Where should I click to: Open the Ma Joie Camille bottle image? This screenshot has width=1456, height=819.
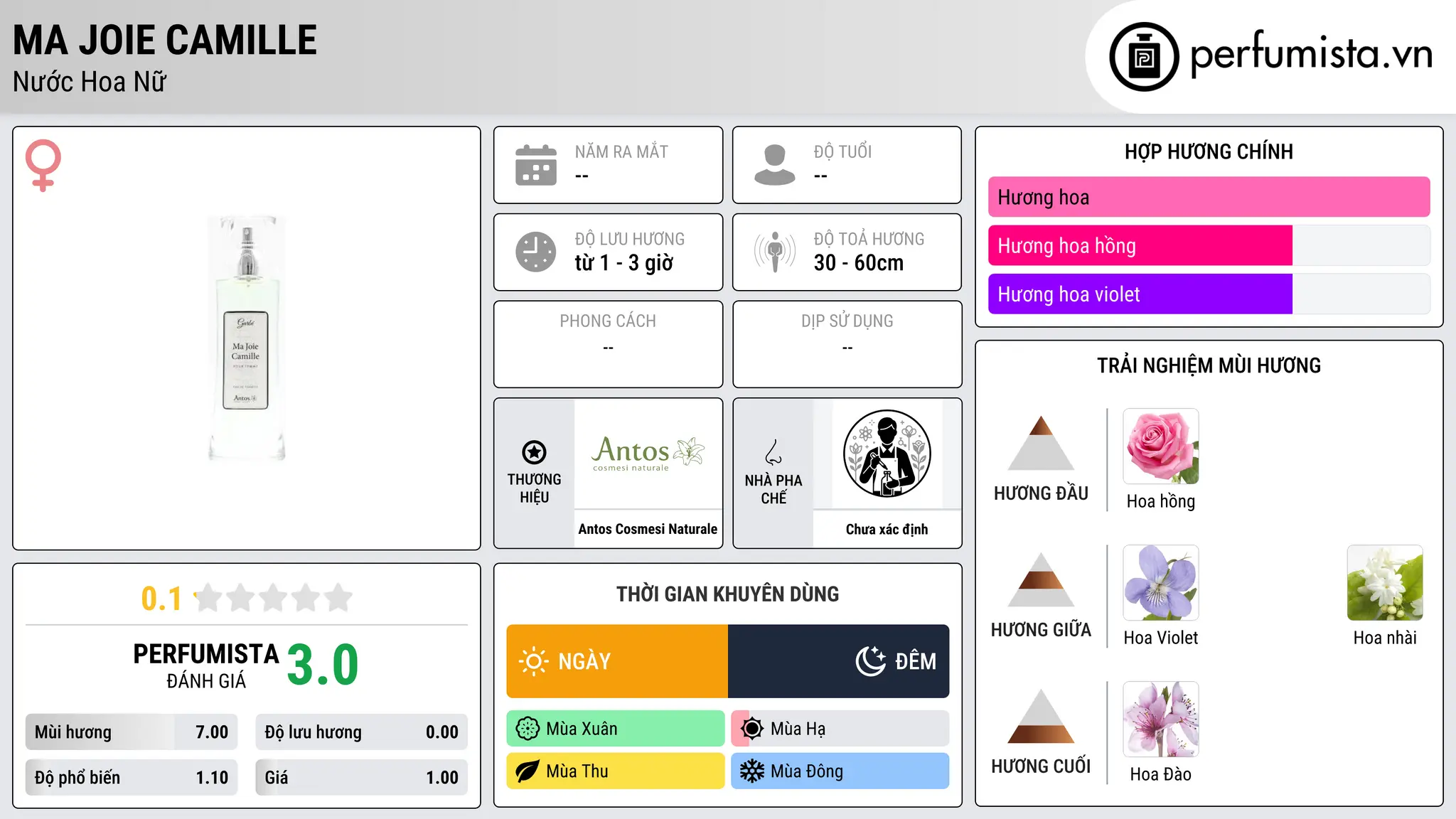(x=247, y=338)
